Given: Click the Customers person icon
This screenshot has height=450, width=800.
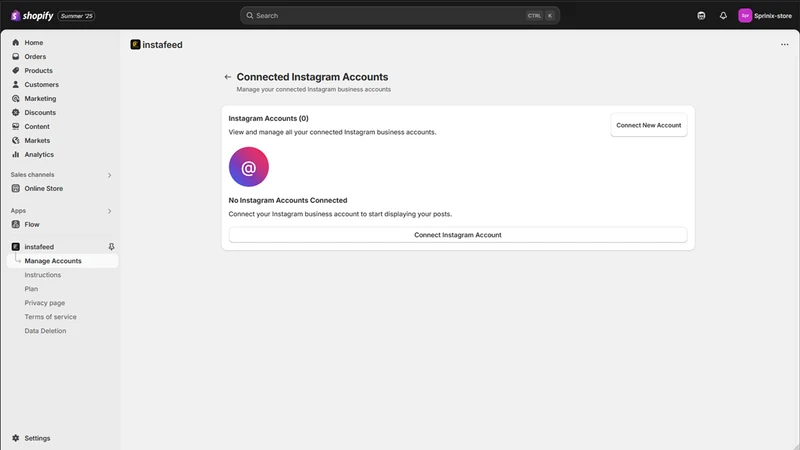Looking at the screenshot, I should click(16, 85).
